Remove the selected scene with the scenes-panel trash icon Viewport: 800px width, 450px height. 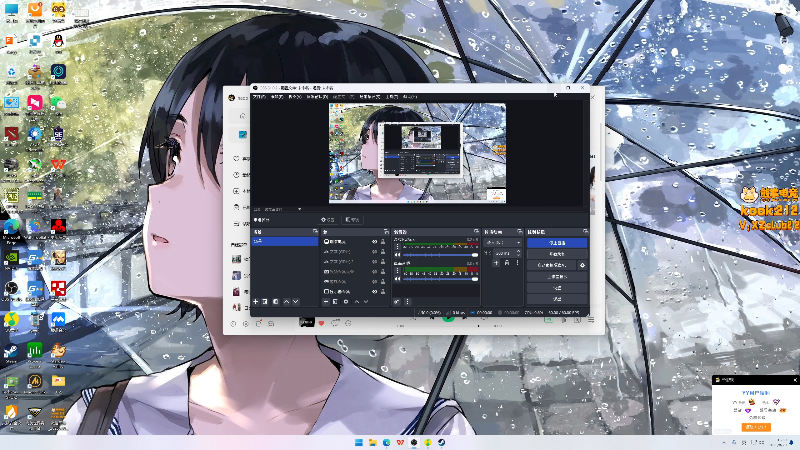point(265,302)
